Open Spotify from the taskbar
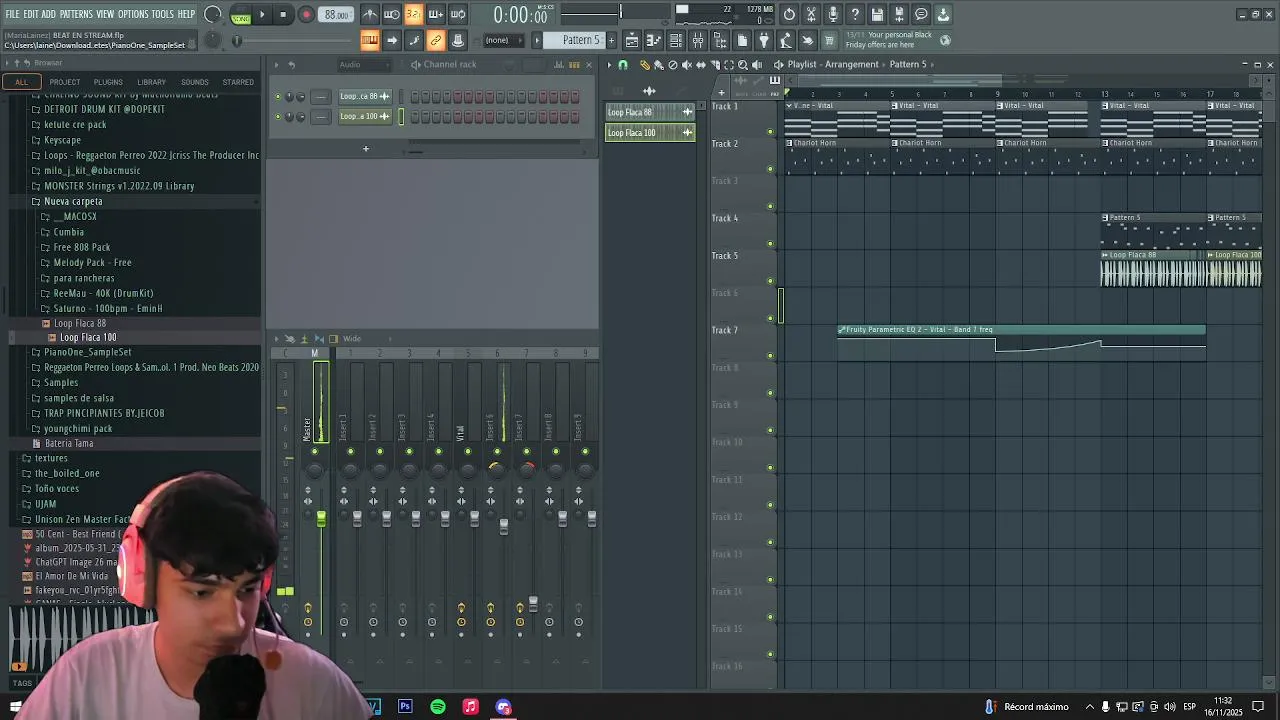 (x=438, y=707)
